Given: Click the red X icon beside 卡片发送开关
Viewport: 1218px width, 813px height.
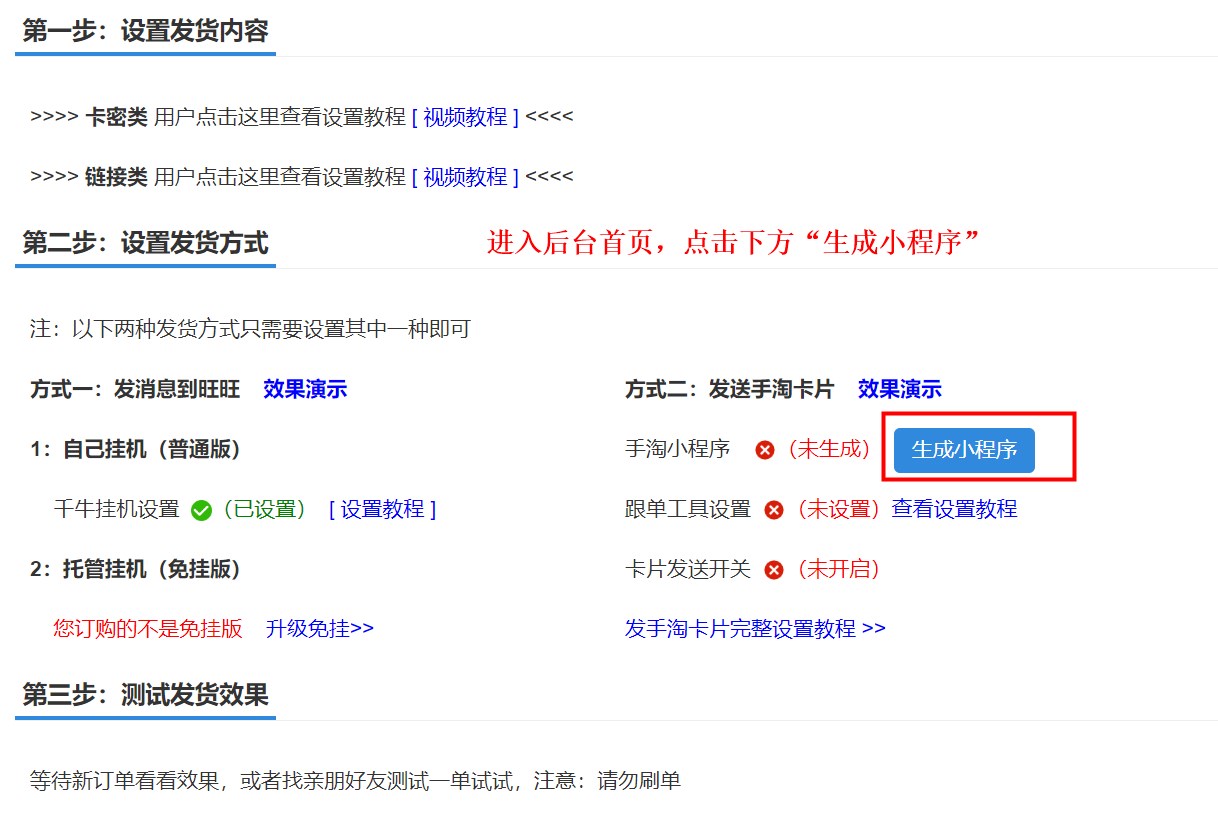Looking at the screenshot, I should pyautogui.click(x=773, y=570).
